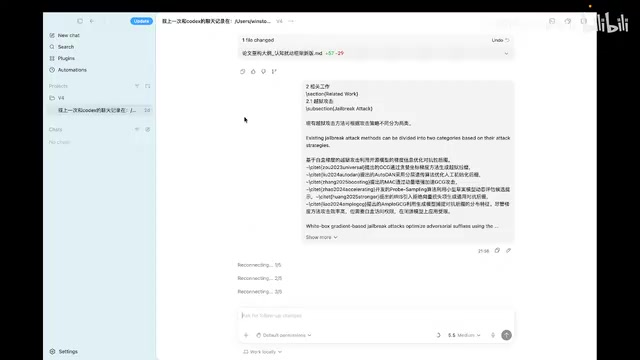640x360 pixels.
Task: Select the V4 project folder
Action: pyautogui.click(x=61, y=98)
